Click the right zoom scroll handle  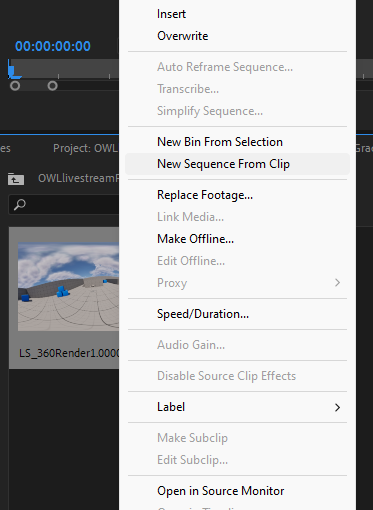pyautogui.click(x=52, y=86)
